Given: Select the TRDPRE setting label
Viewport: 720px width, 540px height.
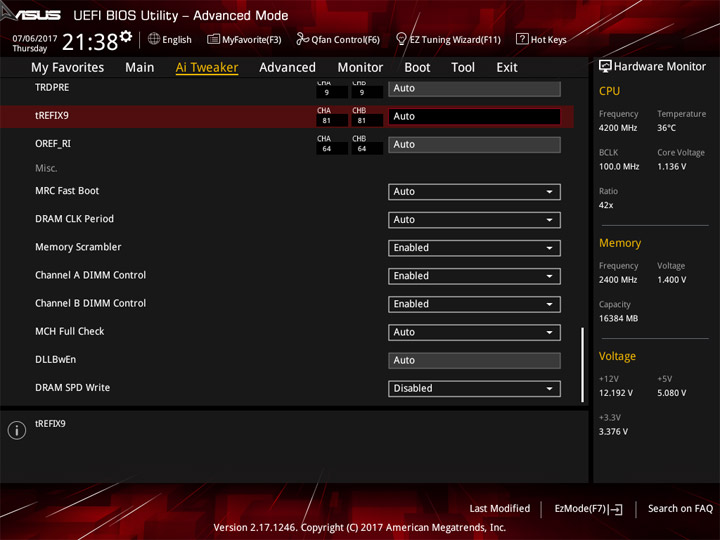Looking at the screenshot, I should 52,87.
